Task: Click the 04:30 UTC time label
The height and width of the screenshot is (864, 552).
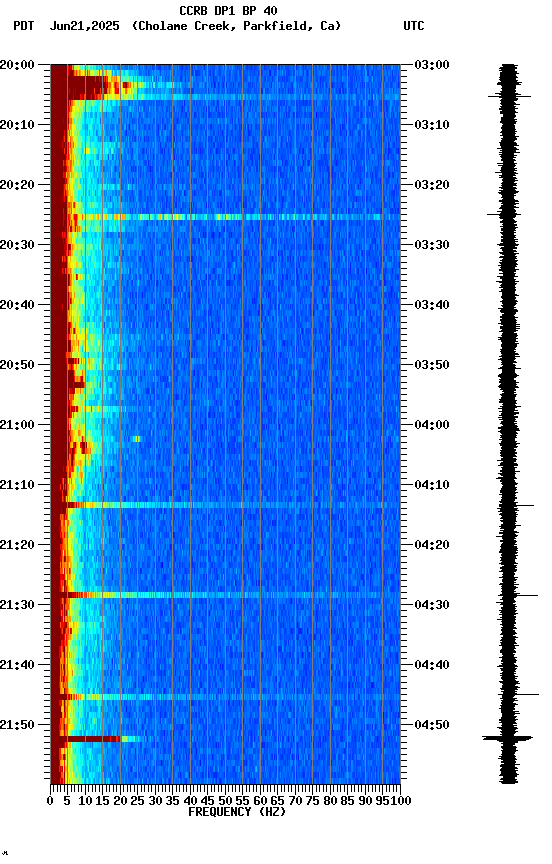Action: 432,606
